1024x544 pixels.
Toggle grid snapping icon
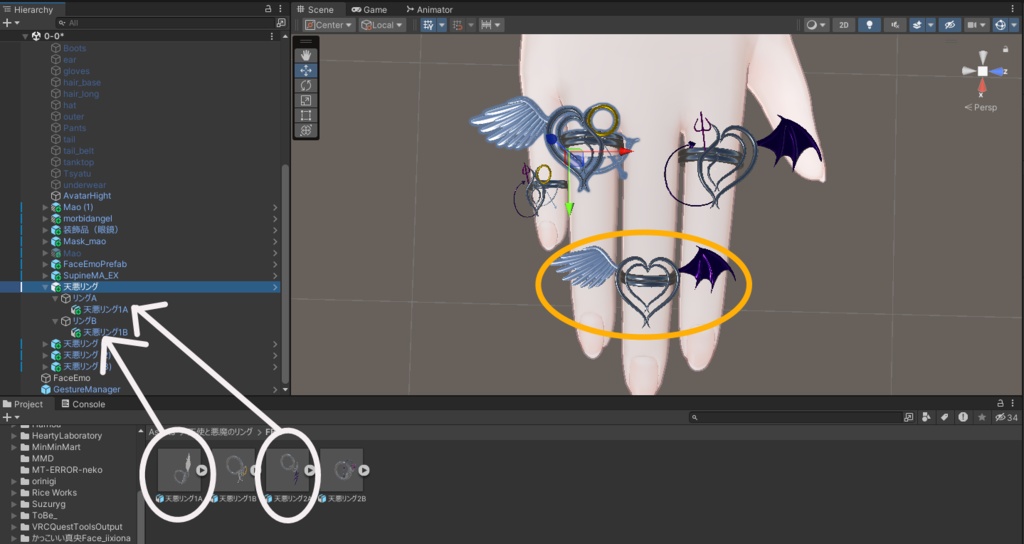[x=458, y=25]
